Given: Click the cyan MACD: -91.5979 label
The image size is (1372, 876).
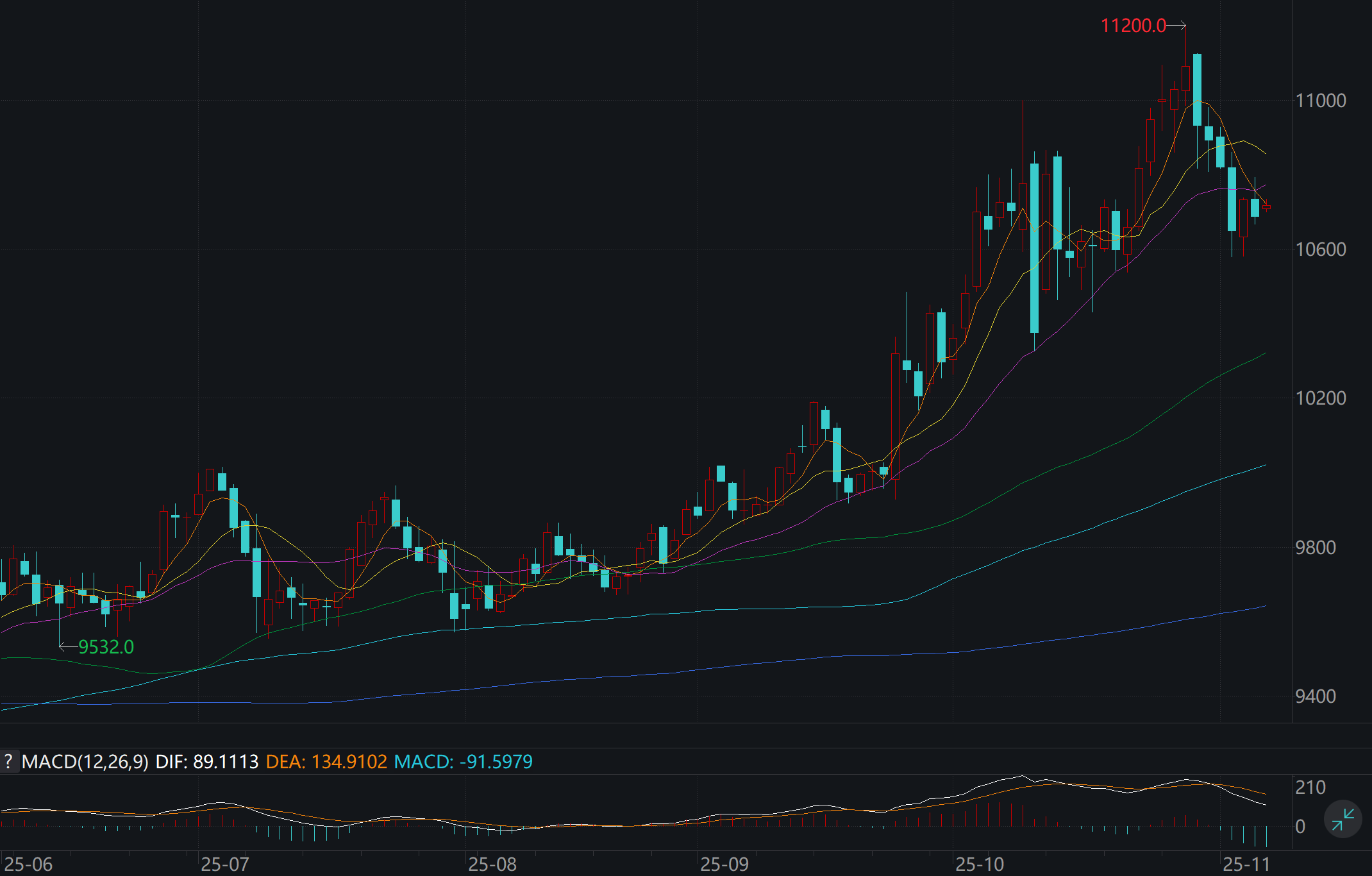Looking at the screenshot, I should 463,762.
